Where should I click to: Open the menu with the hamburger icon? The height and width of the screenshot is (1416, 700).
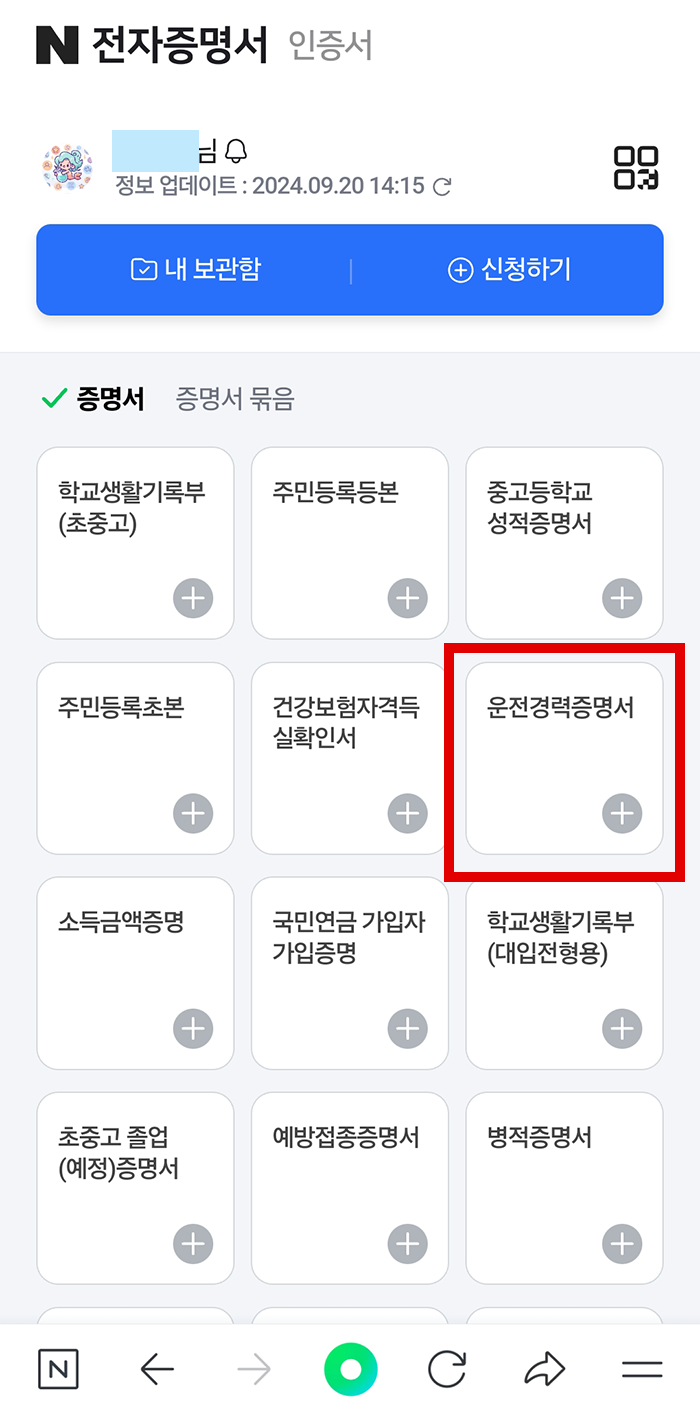(640, 1369)
